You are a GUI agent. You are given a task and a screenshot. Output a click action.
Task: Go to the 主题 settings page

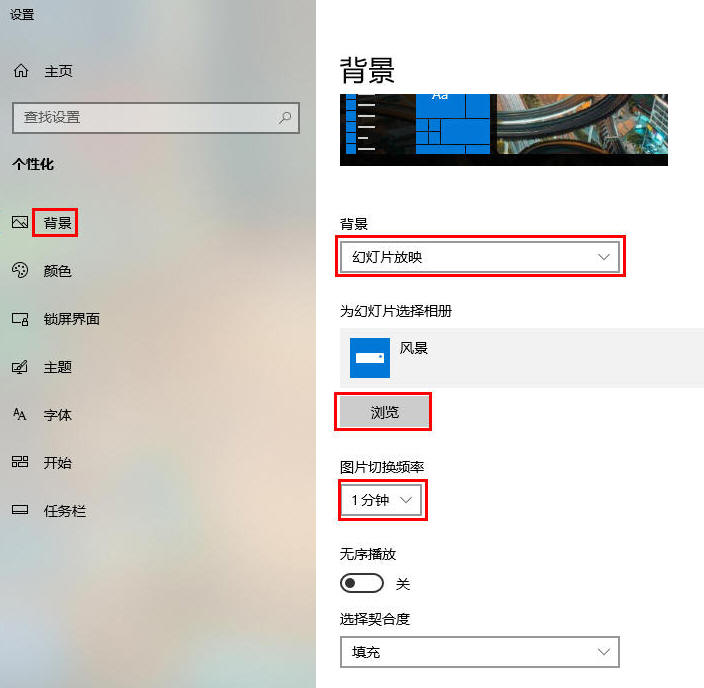coord(57,367)
